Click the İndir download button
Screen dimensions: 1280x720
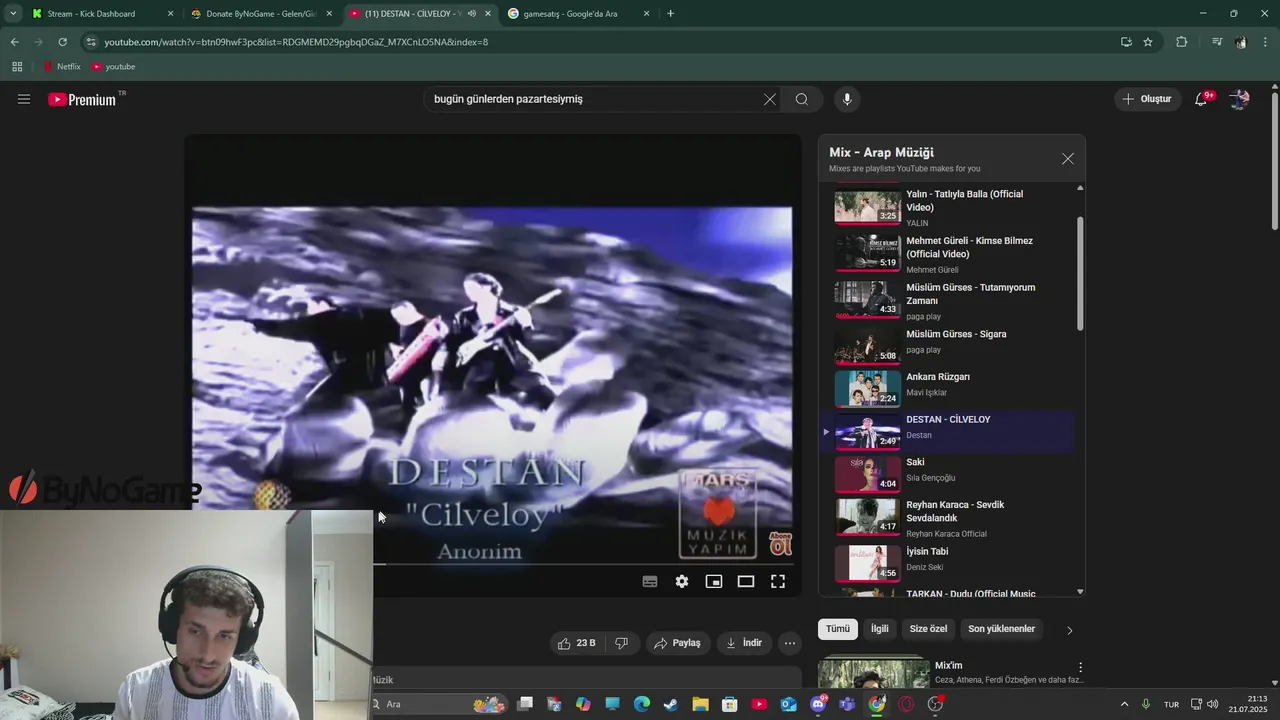pos(744,643)
